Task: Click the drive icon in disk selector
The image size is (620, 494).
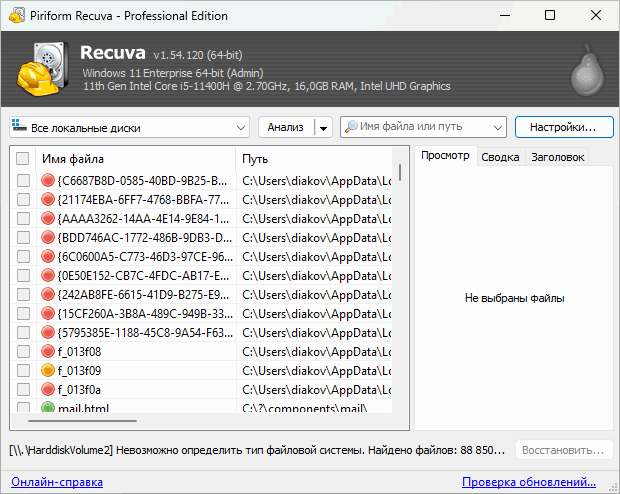Action: tap(20, 128)
